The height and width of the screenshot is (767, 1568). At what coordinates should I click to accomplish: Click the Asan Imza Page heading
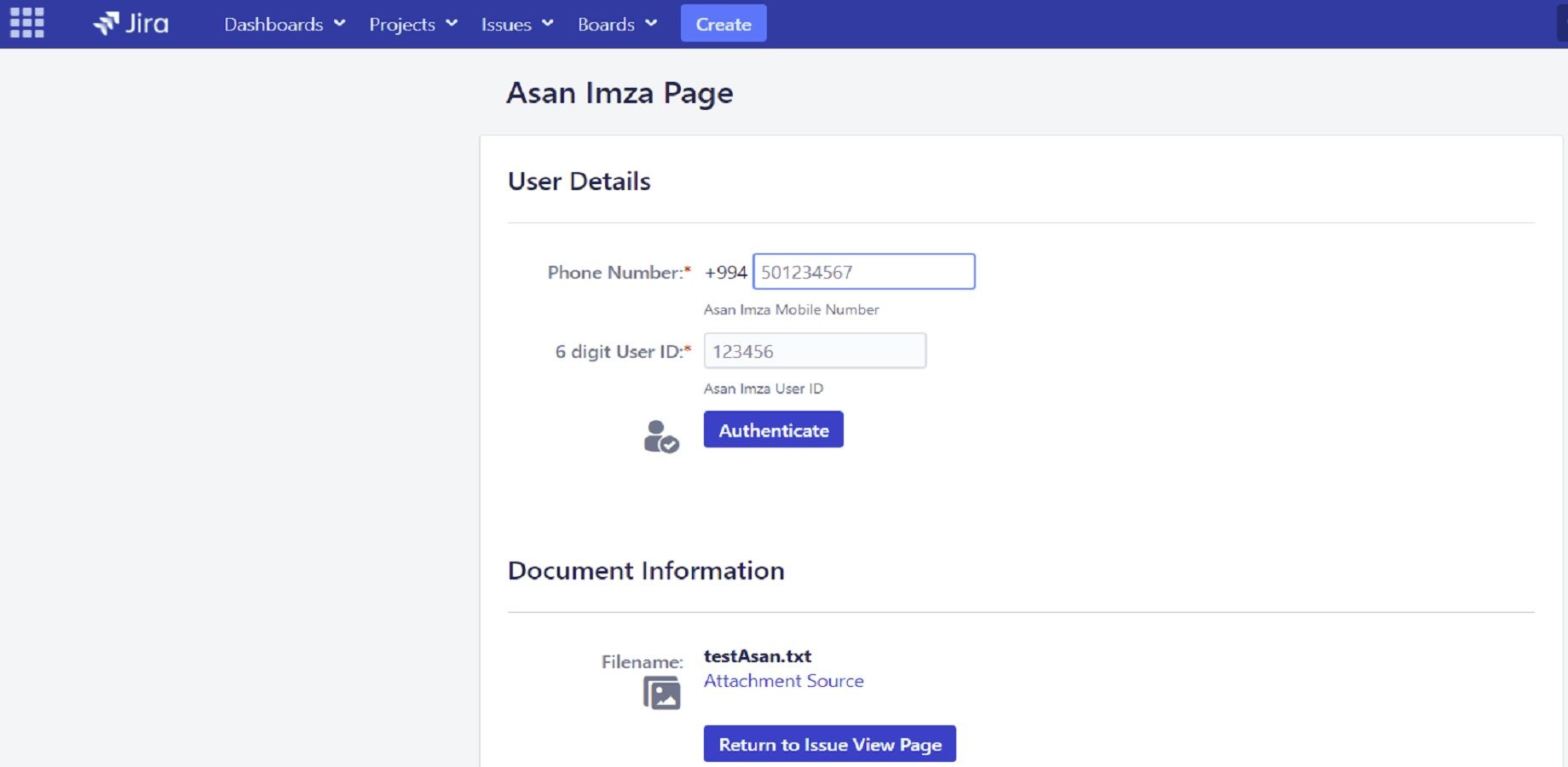point(620,93)
